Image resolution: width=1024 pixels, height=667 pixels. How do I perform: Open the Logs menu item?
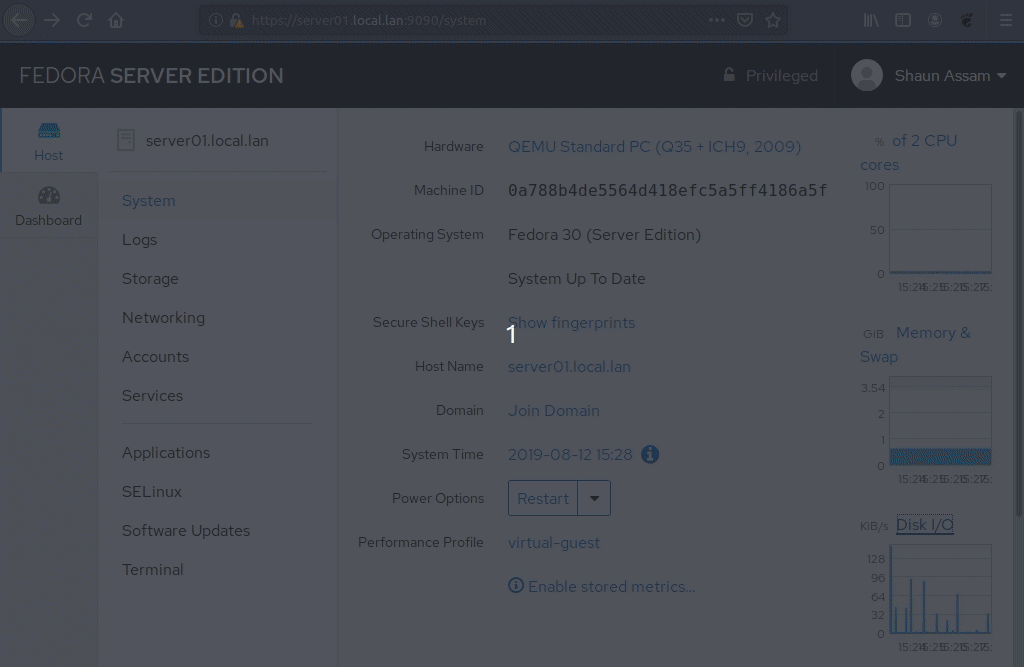(x=139, y=240)
